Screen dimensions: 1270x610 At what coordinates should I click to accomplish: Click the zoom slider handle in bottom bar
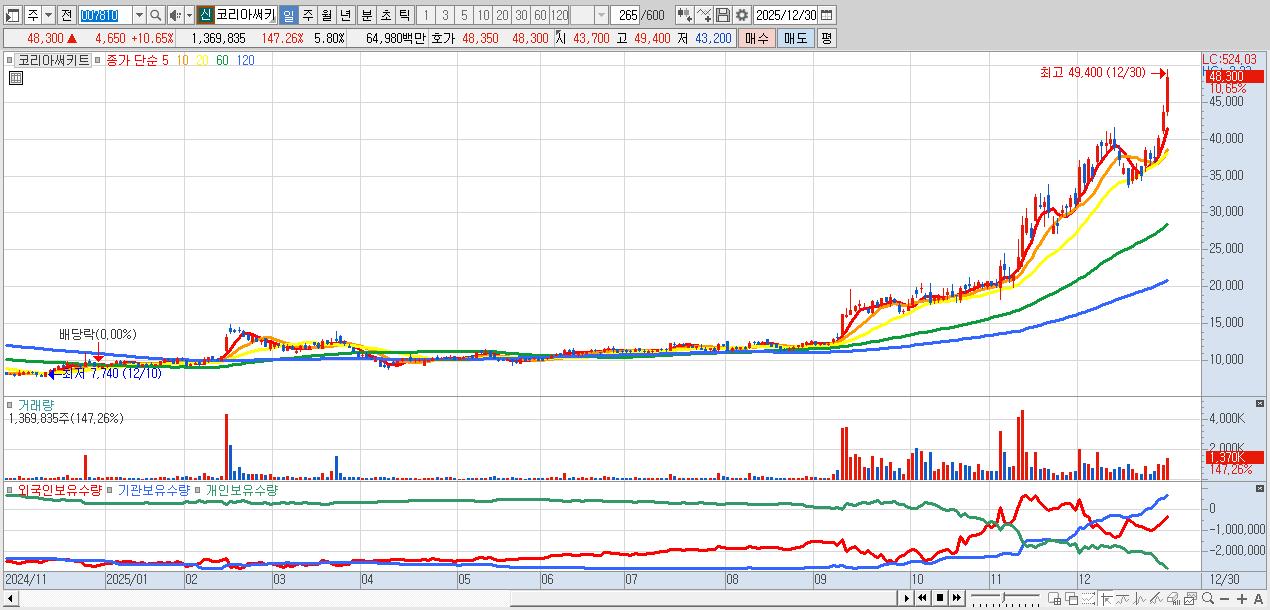1003,597
